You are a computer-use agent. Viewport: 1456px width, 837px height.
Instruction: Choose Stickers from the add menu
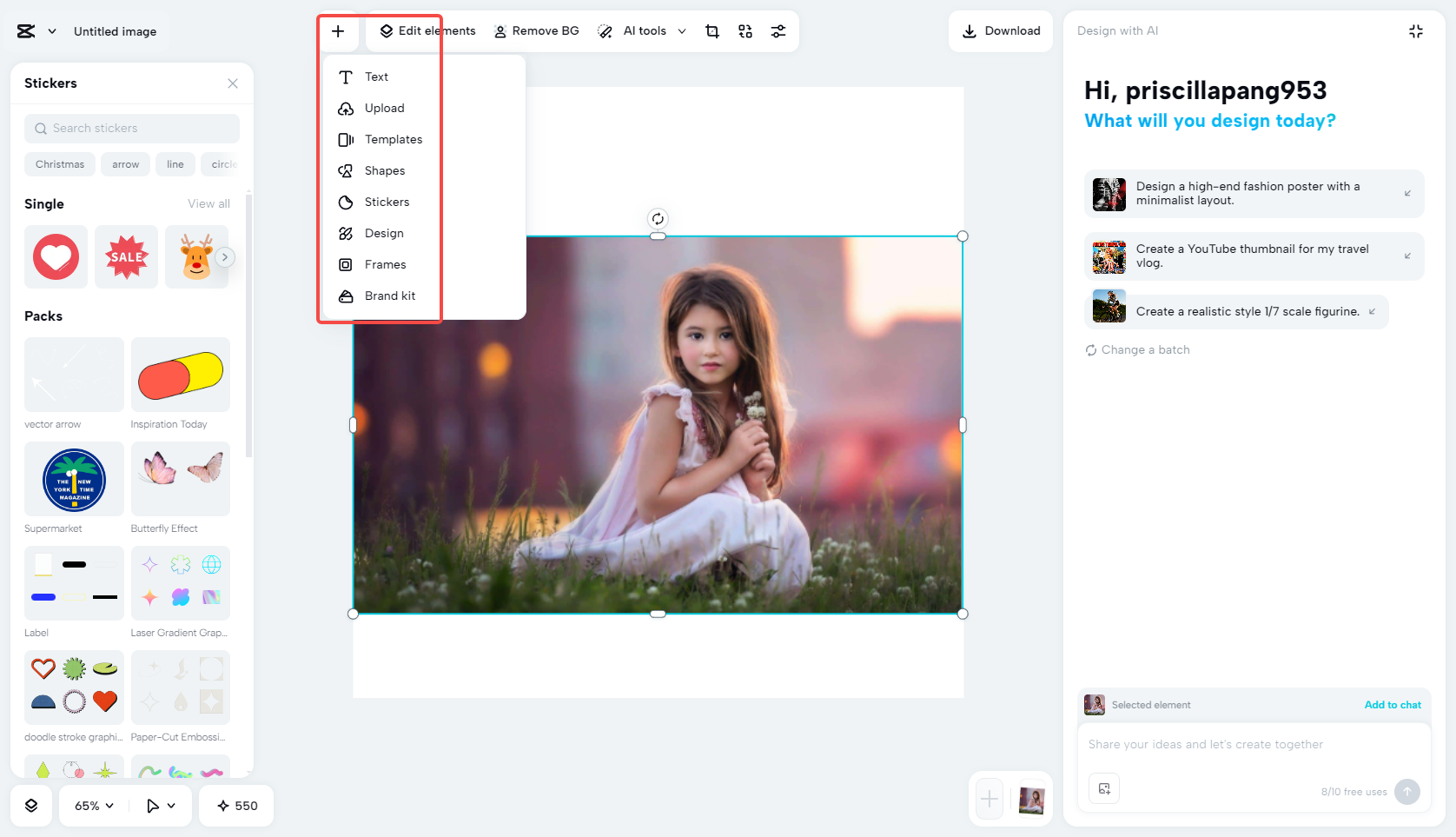tap(386, 202)
